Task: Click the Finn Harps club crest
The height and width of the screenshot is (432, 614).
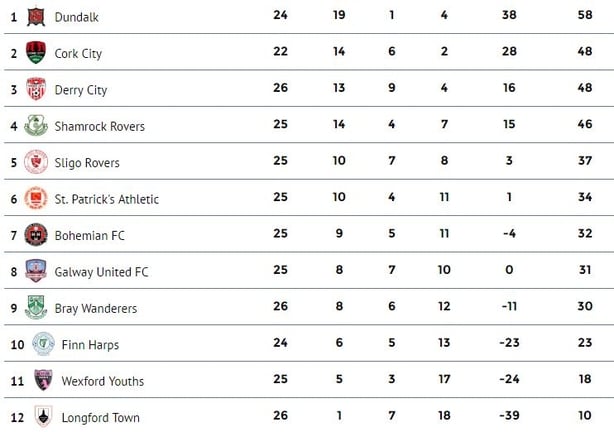Action: (43, 344)
